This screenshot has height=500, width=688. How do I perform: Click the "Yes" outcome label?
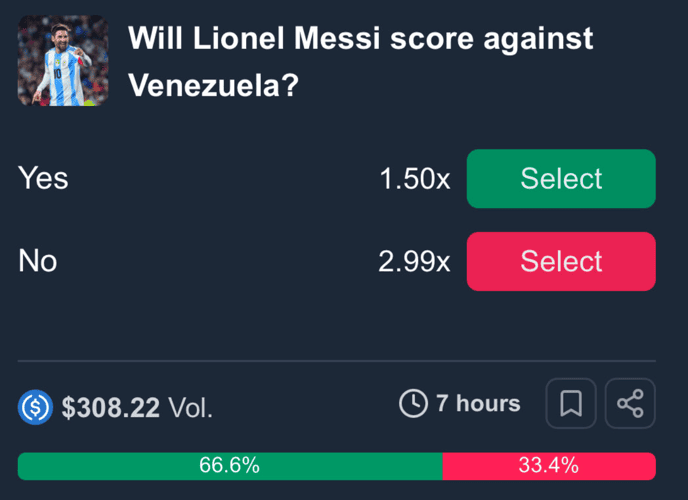click(43, 178)
